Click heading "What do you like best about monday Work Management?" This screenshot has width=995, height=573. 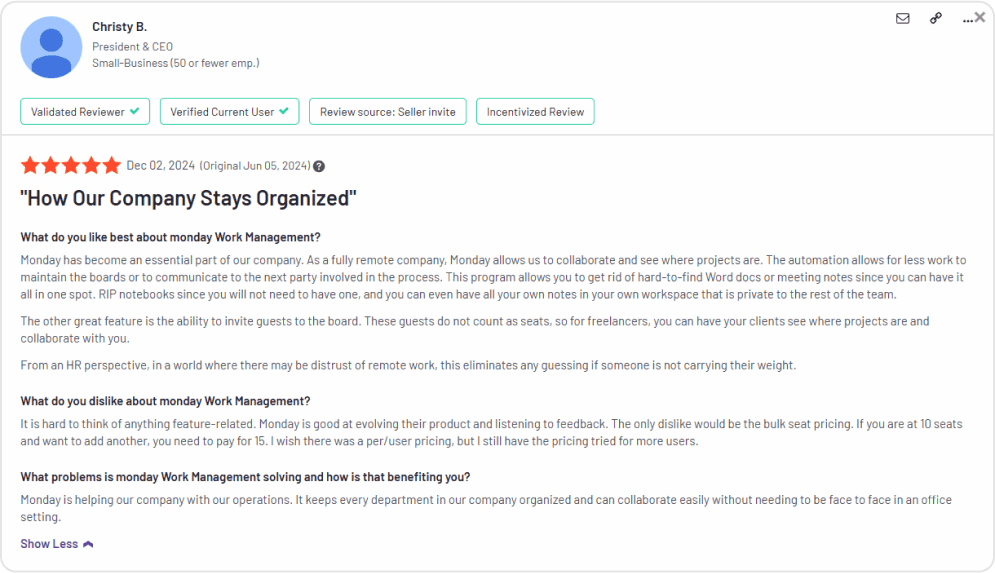(x=170, y=237)
